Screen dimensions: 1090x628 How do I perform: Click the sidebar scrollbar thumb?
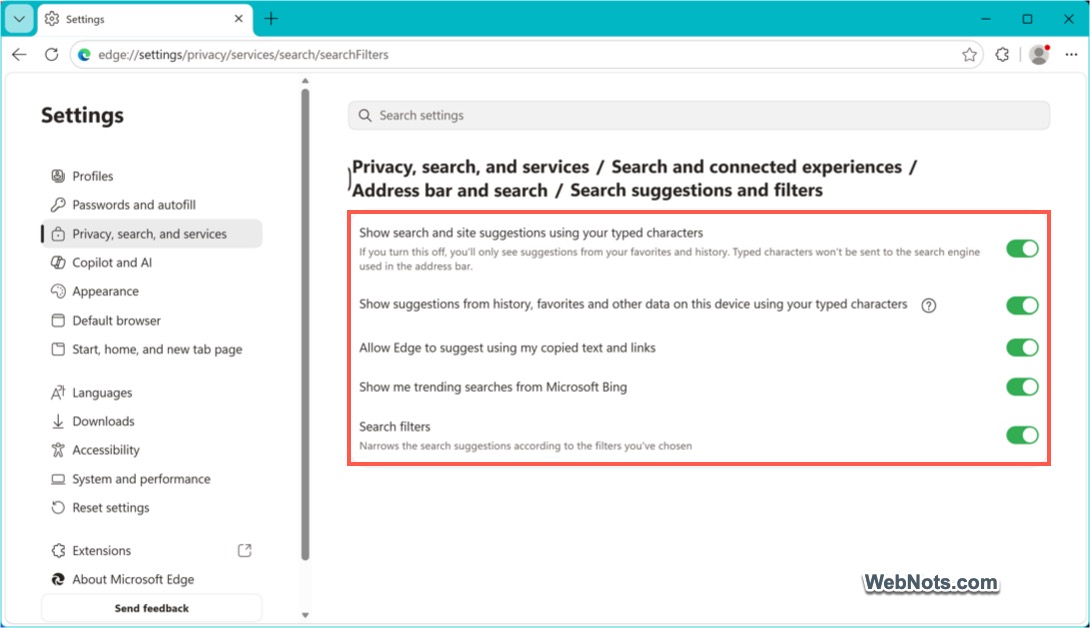tap(305, 323)
